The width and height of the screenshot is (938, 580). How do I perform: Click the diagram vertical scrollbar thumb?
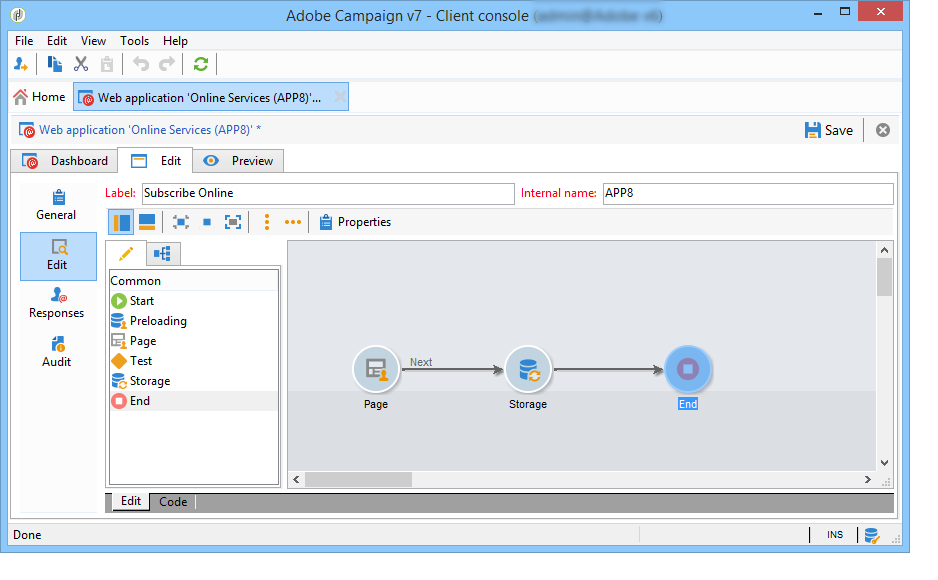pyautogui.click(x=884, y=277)
